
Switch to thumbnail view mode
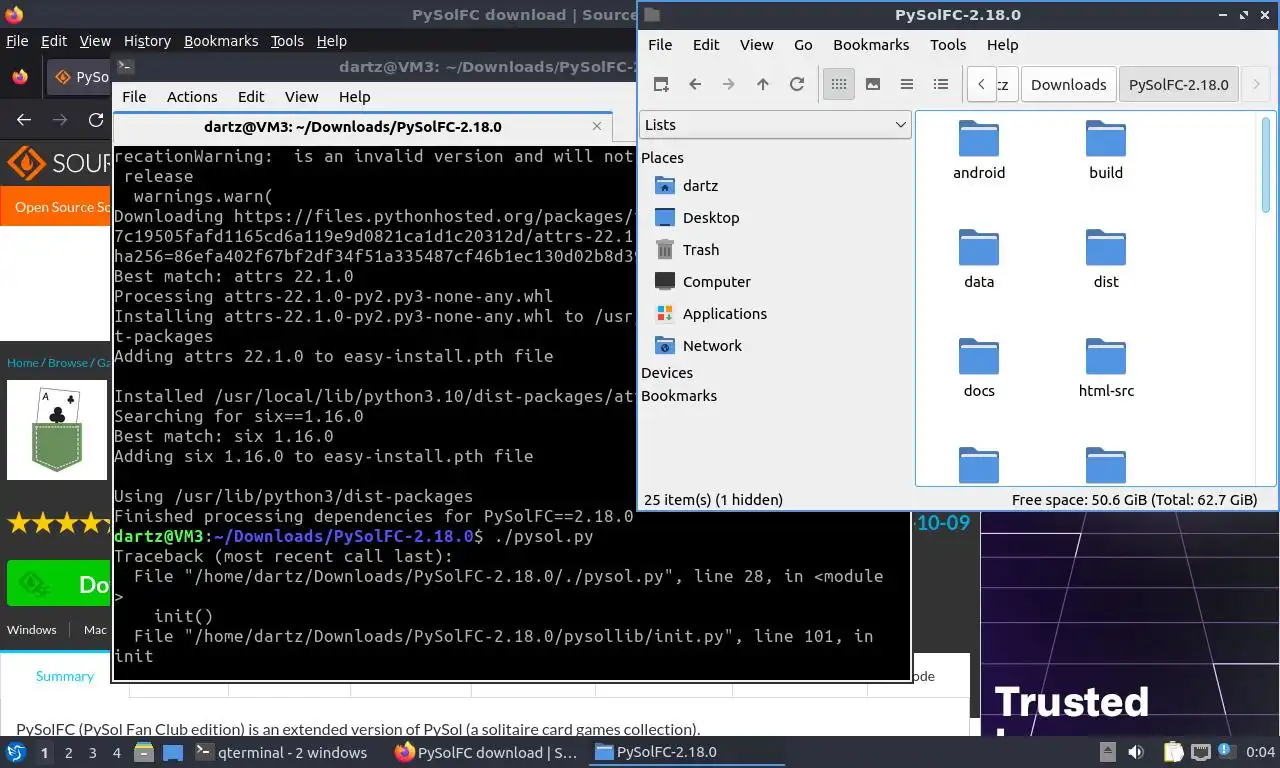tap(873, 84)
